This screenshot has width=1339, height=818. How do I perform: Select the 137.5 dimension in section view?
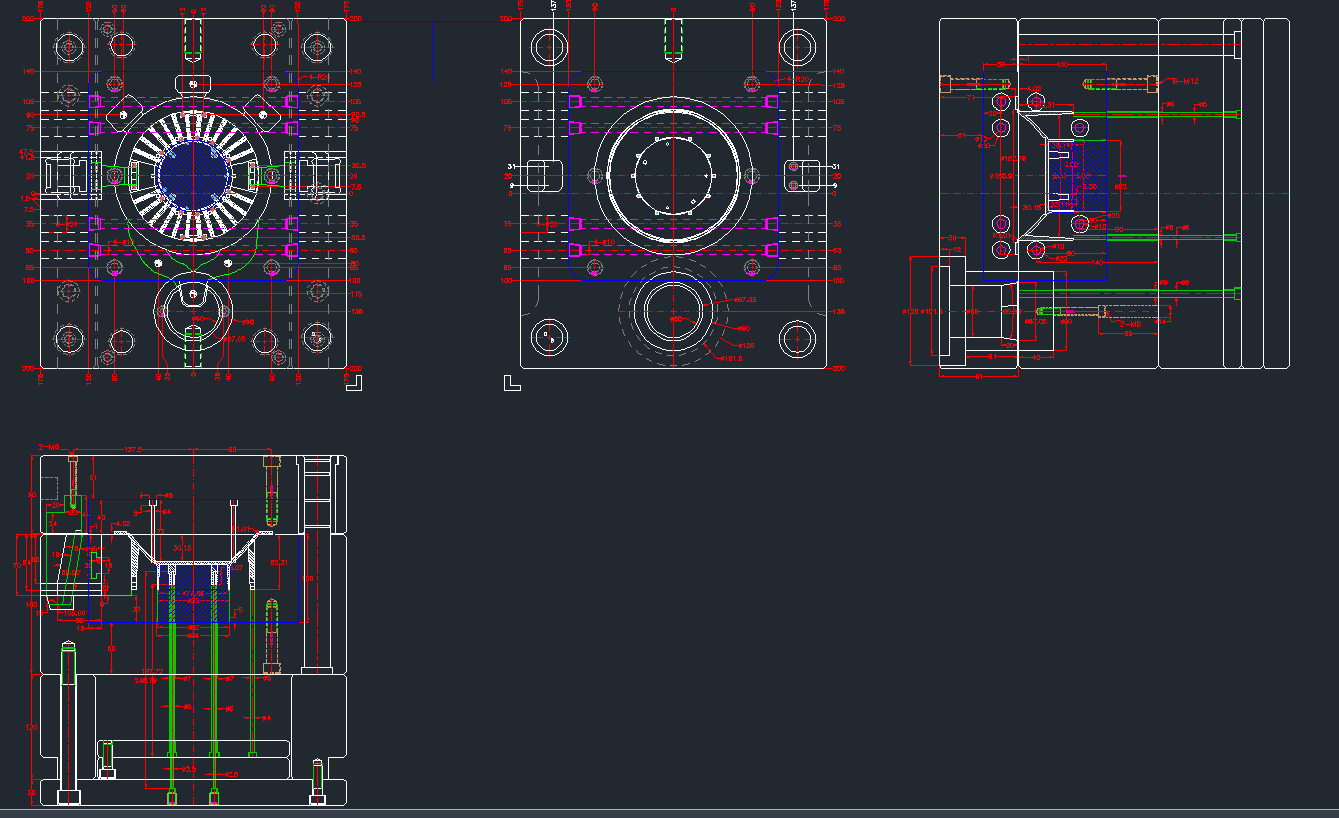[x=133, y=449]
